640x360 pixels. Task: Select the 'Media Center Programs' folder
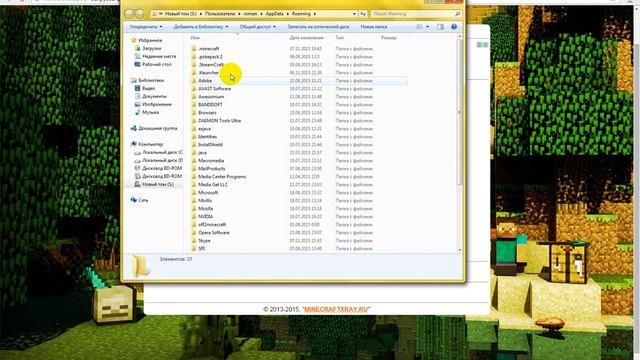[x=222, y=177]
